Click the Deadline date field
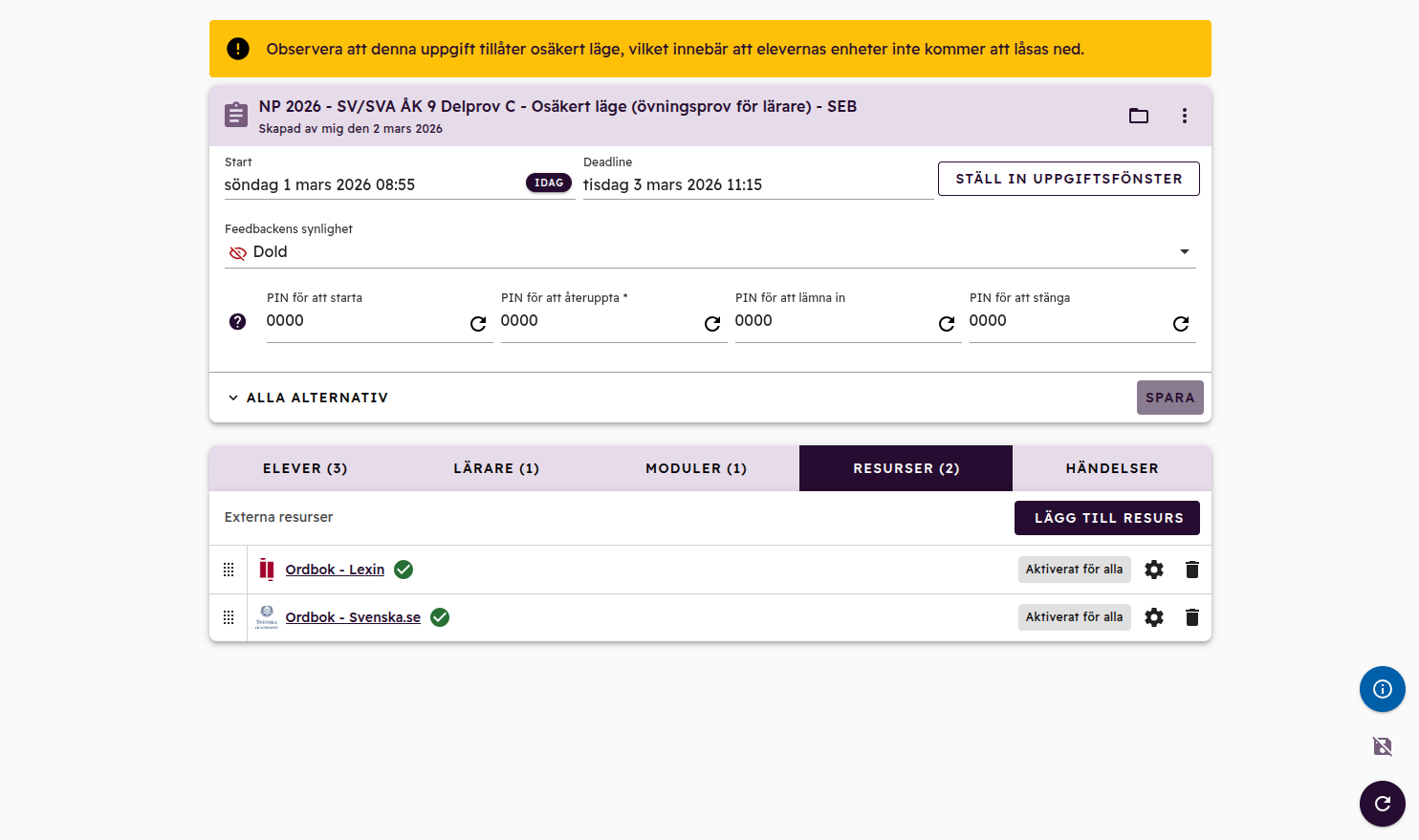The height and width of the screenshot is (840, 1419). point(757,184)
